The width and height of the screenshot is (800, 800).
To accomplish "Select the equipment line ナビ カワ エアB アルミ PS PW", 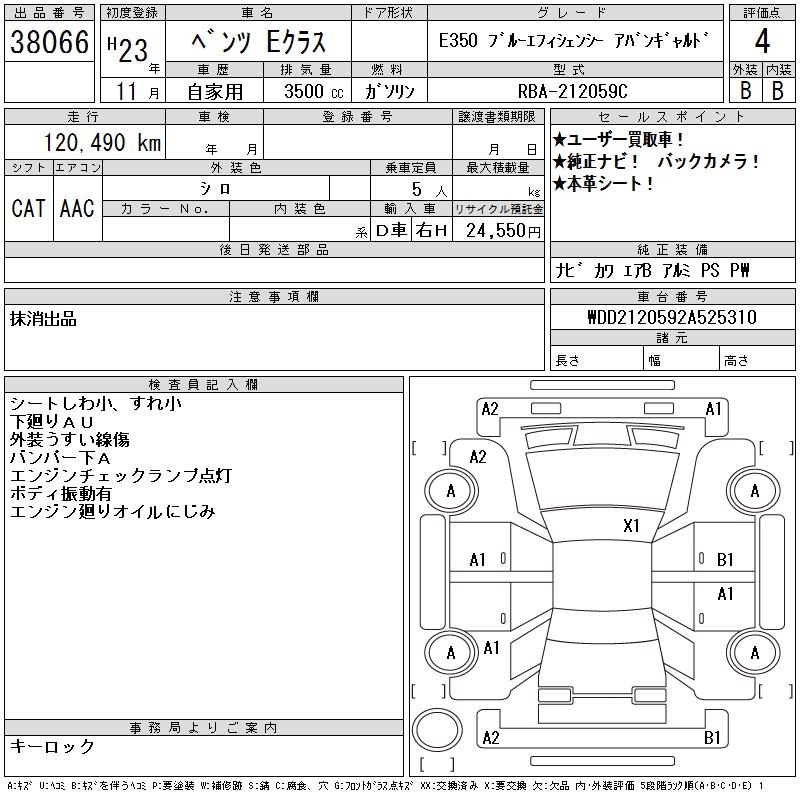I will coord(652,270).
